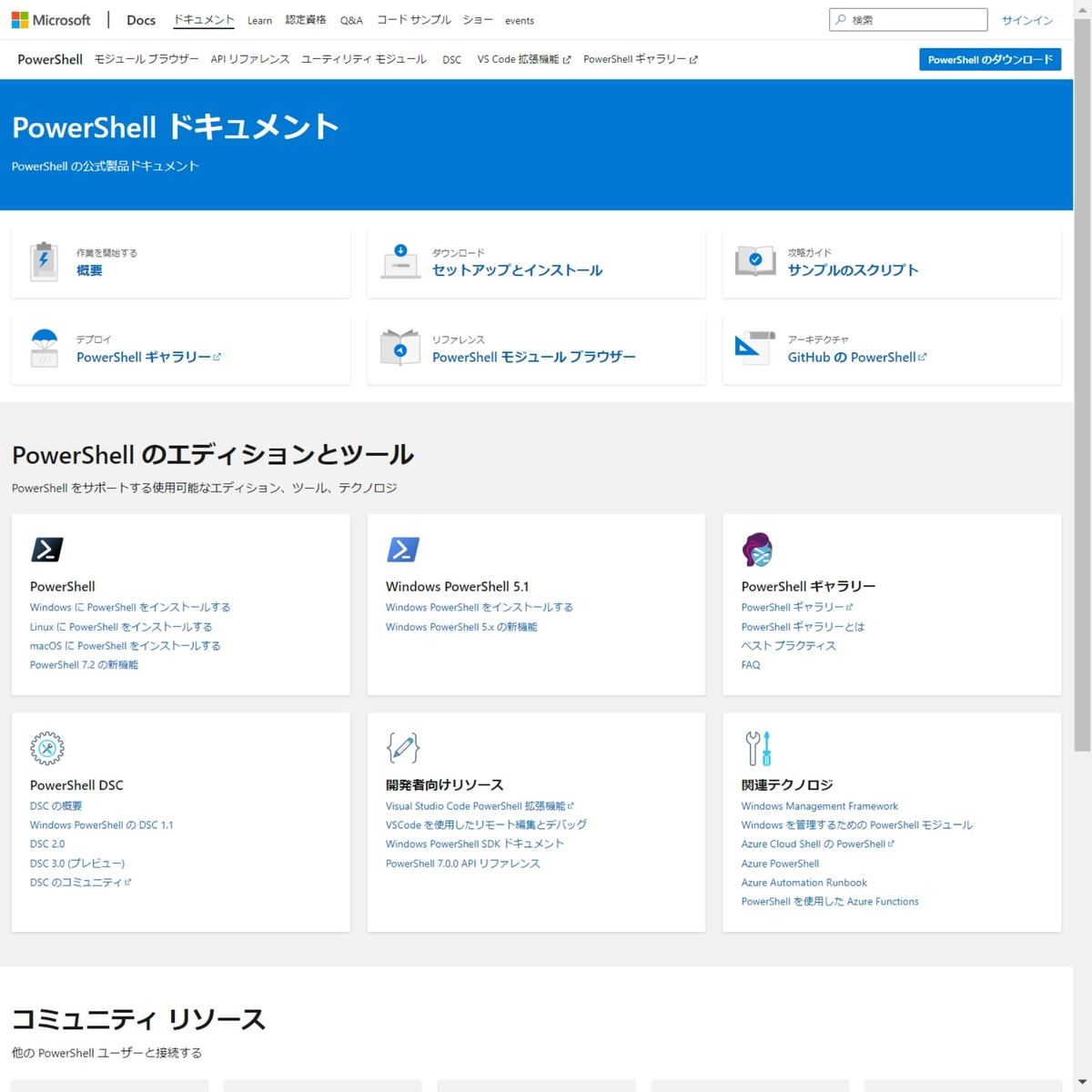Screen dimensions: 1092x1092
Task: Open Windows PowerShell の DSC 1.1 link
Action: (x=101, y=824)
